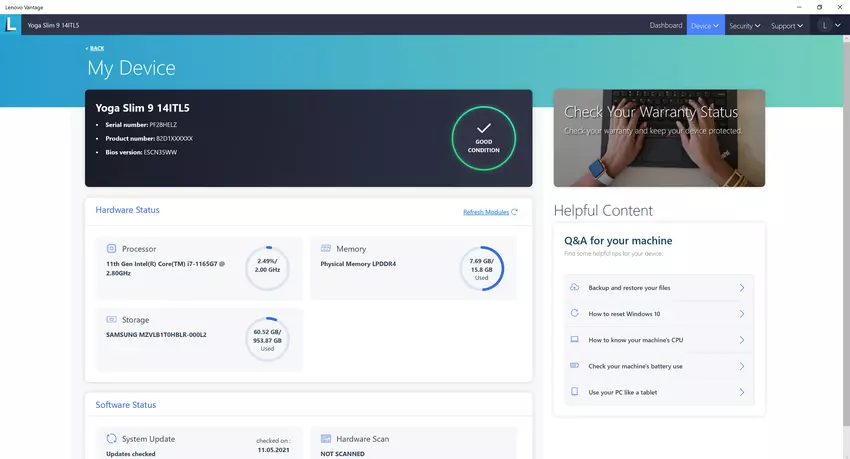The width and height of the screenshot is (850, 459).
Task: Open Use your PC like a tablet
Action: click(x=656, y=392)
